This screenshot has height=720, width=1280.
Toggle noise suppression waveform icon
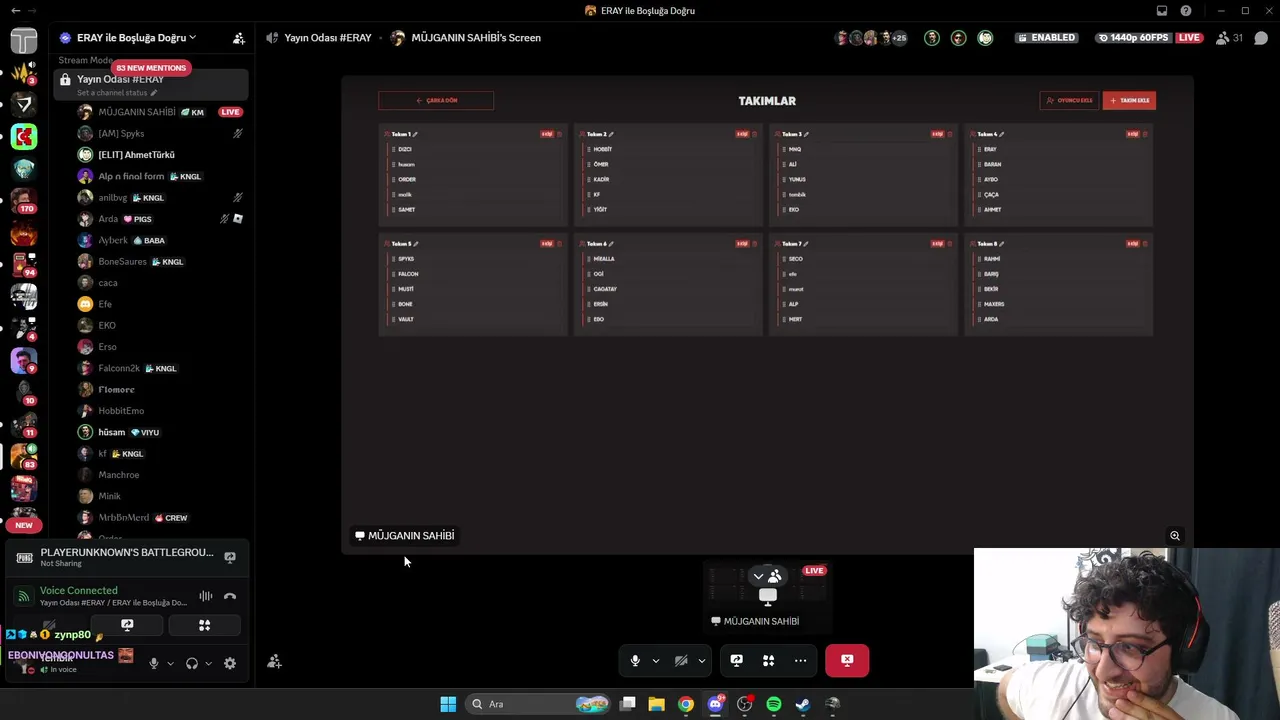pos(205,596)
